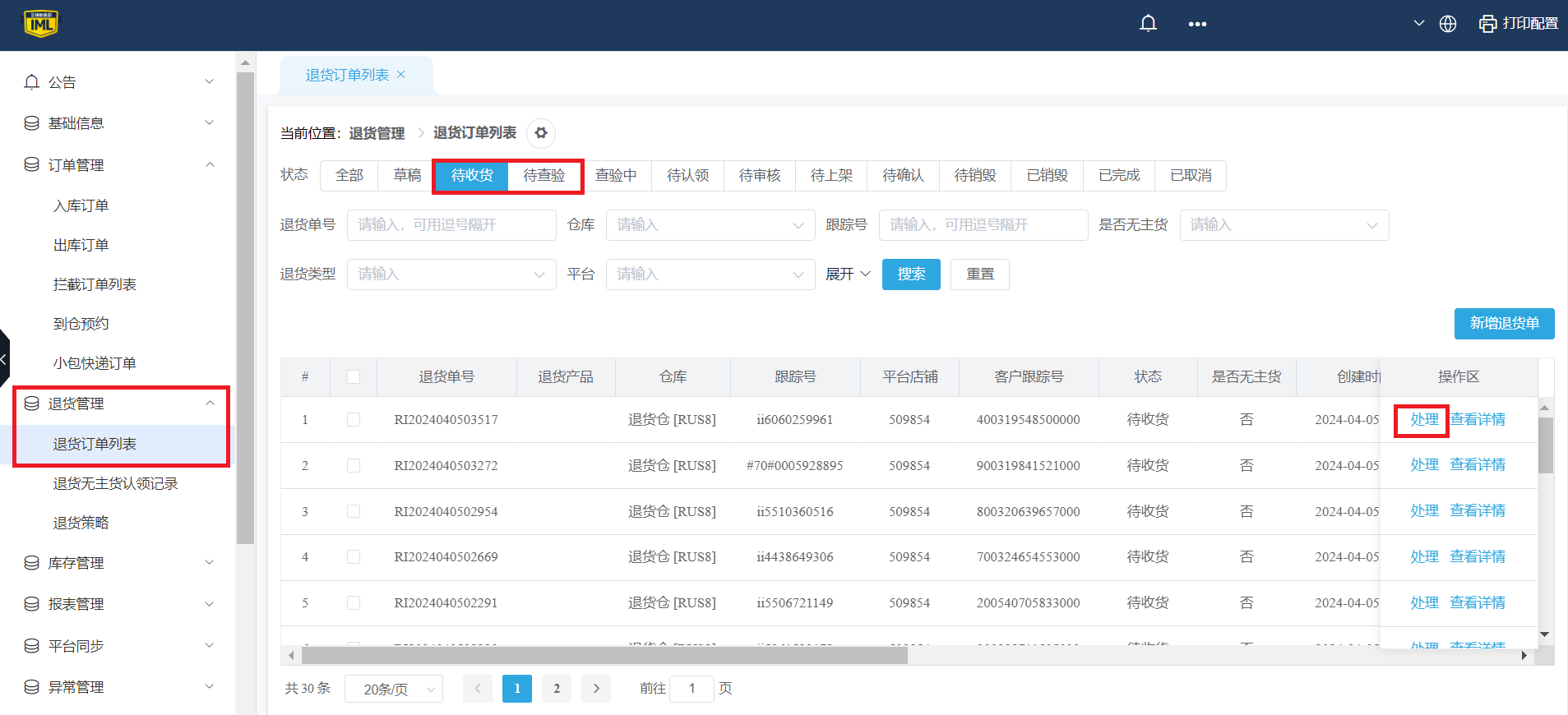This screenshot has height=715, width=1568.
Task: Toggle the select-all header checkbox
Action: point(354,376)
